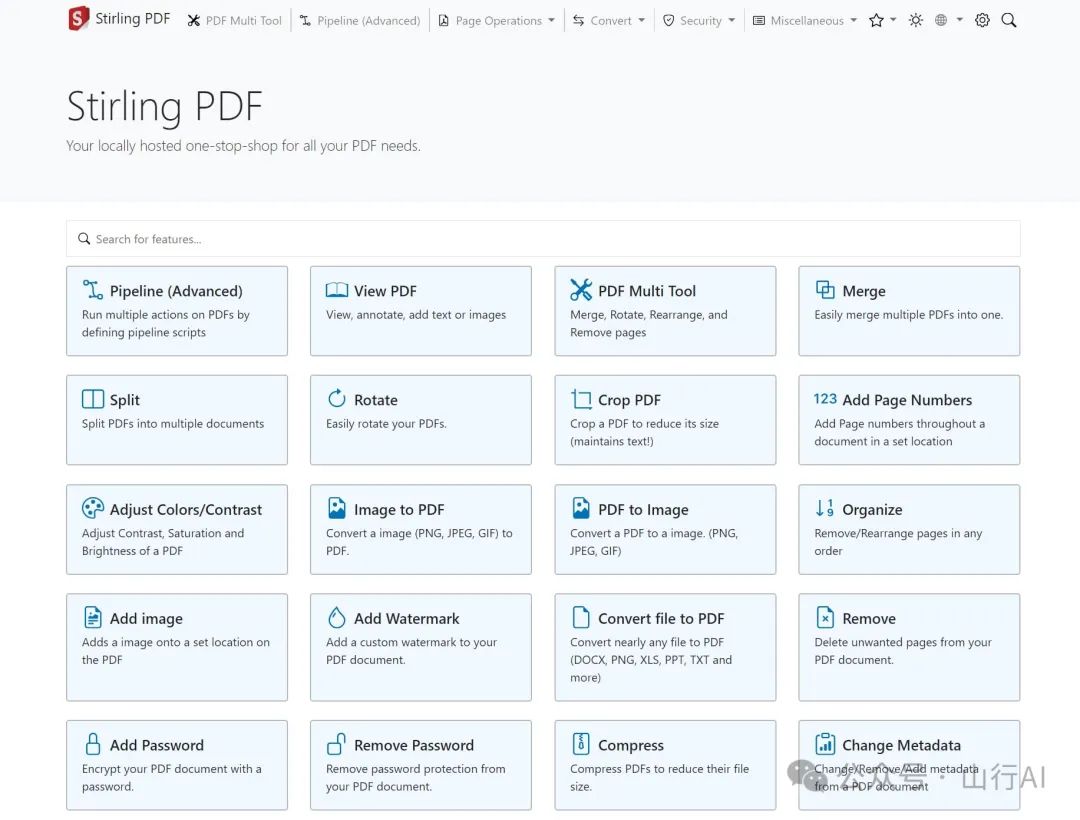
Task: Click 'Easily merge multiple PDFs into one.' text
Action: click(908, 315)
